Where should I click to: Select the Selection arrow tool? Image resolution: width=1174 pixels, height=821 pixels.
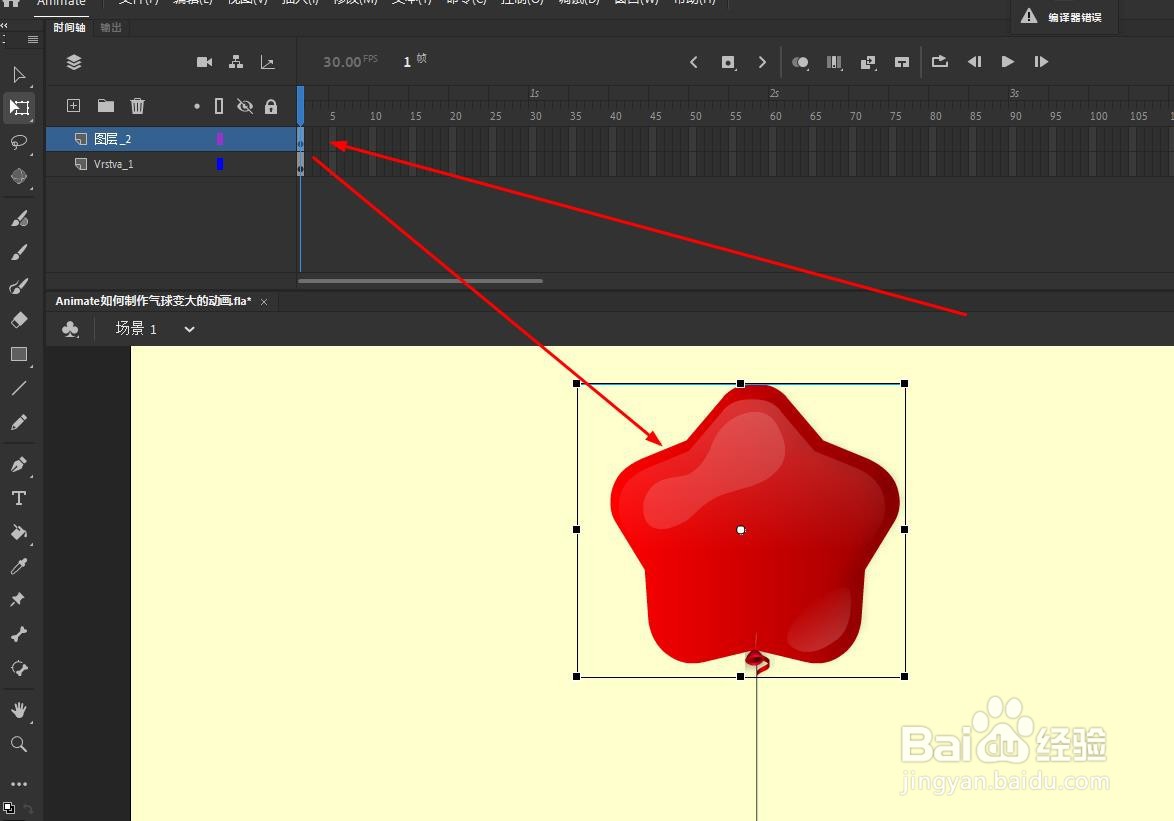(19, 75)
